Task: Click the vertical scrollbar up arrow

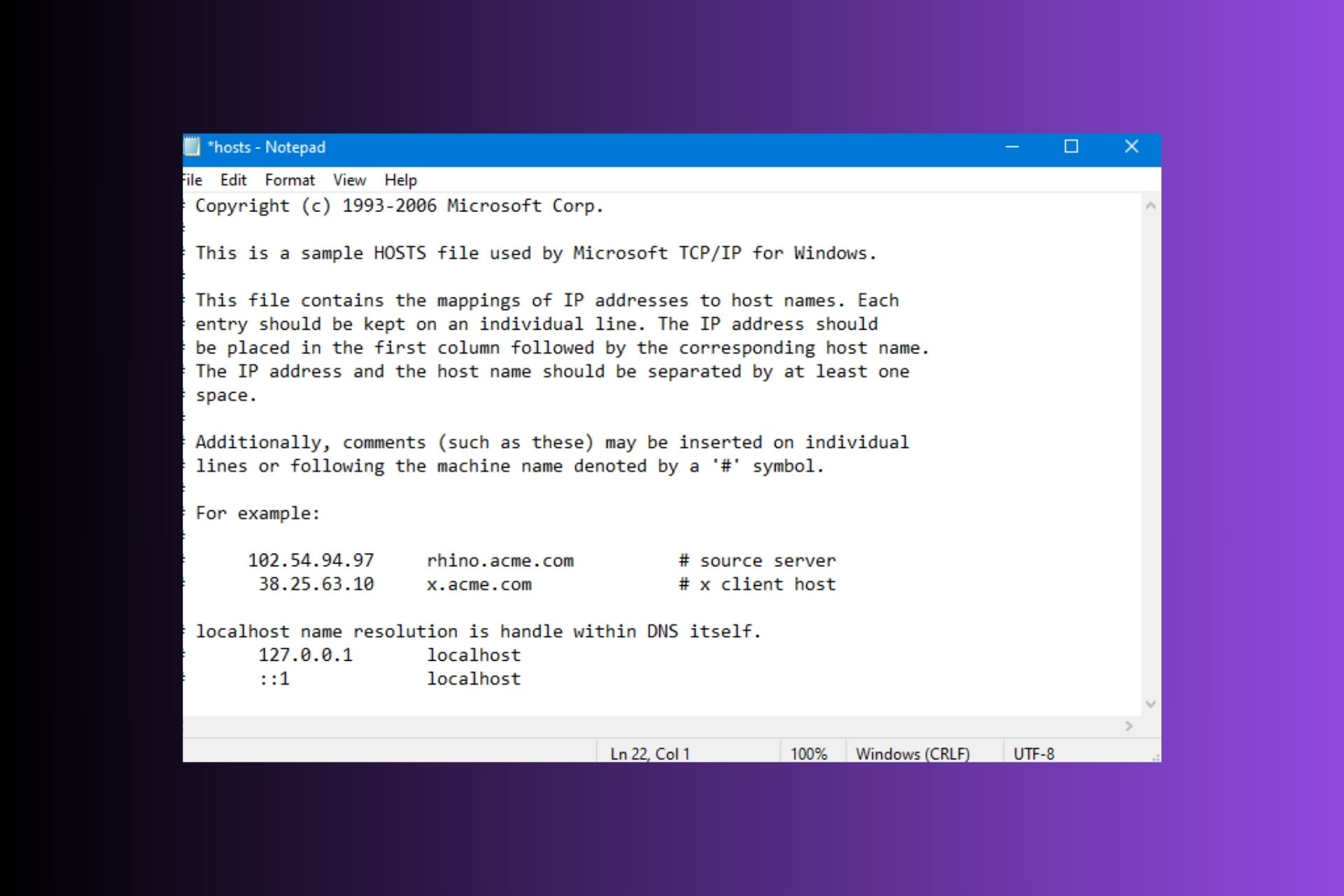Action: coord(1151,205)
